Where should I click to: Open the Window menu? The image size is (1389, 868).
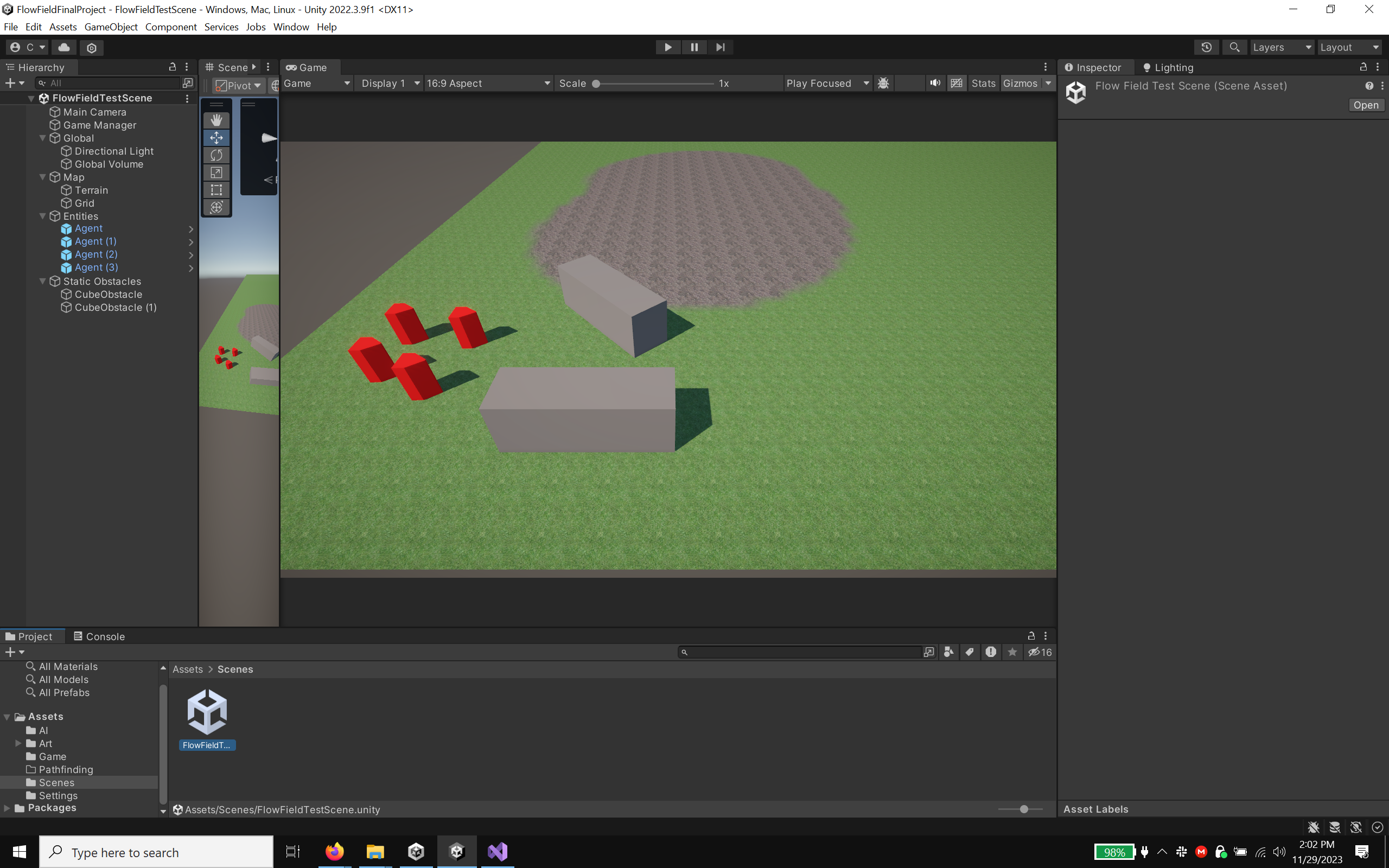291,27
